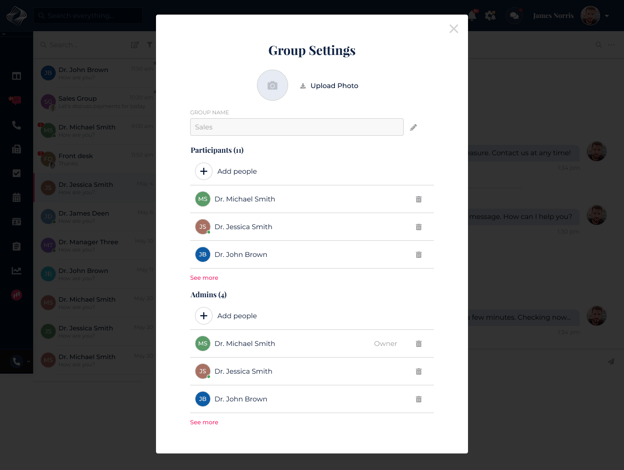Click plus icon to add admins

point(203,316)
